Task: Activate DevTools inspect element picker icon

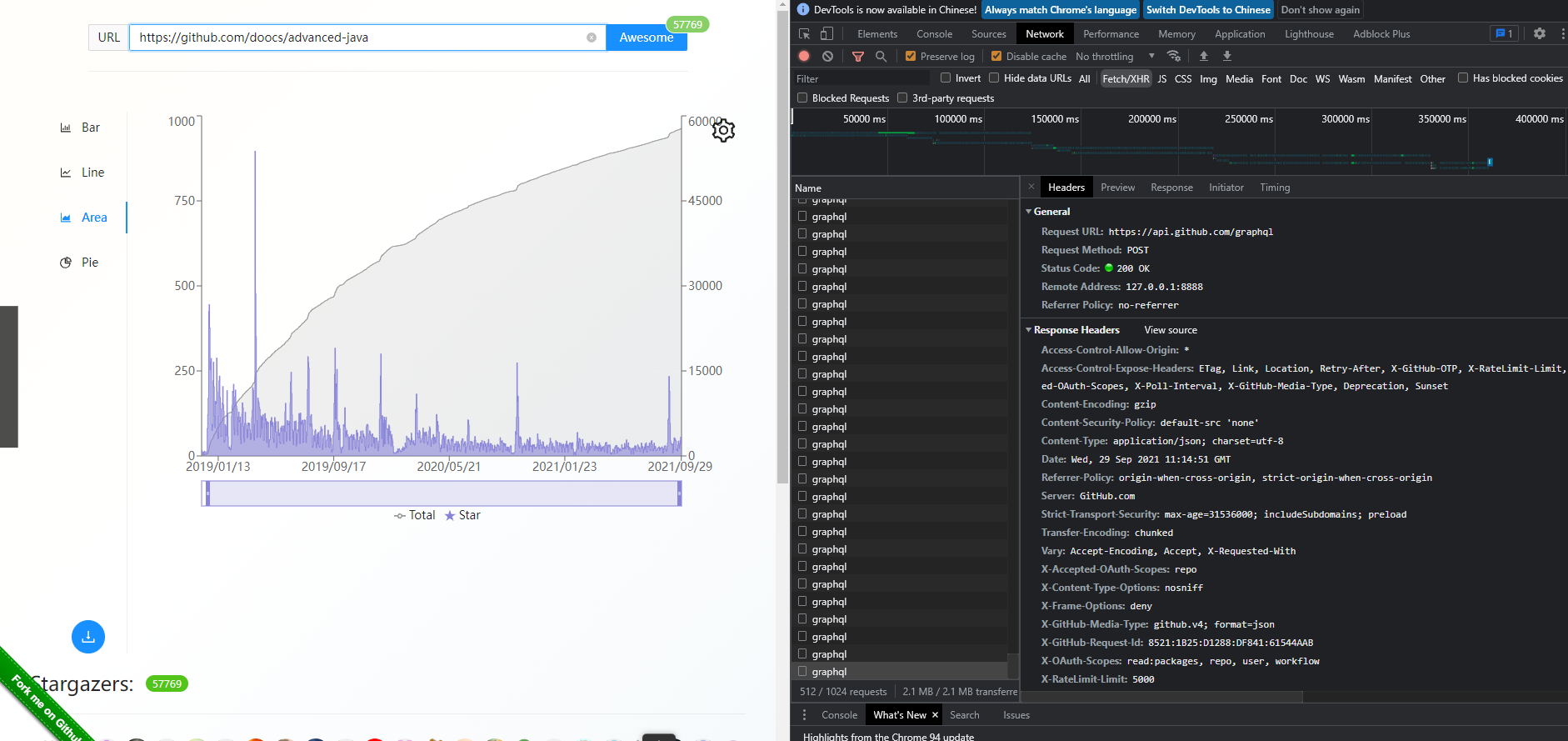Action: pos(805,34)
